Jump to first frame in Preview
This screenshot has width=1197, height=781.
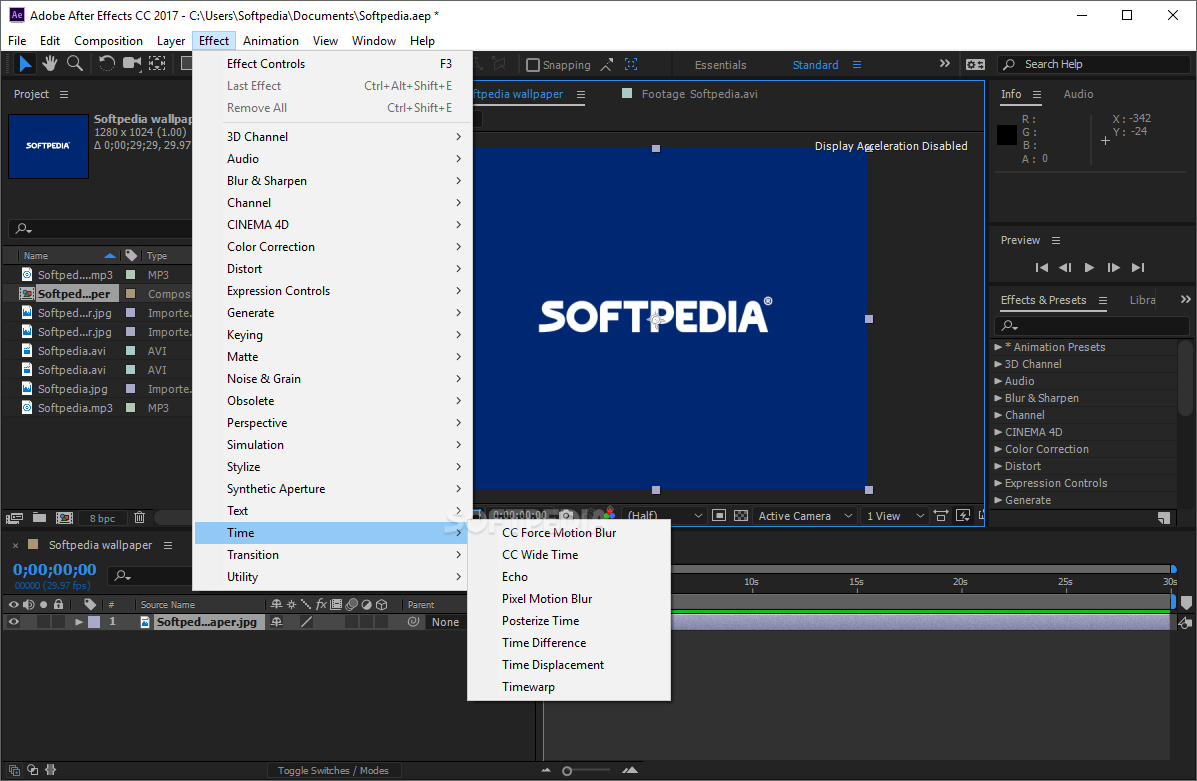(x=1041, y=267)
